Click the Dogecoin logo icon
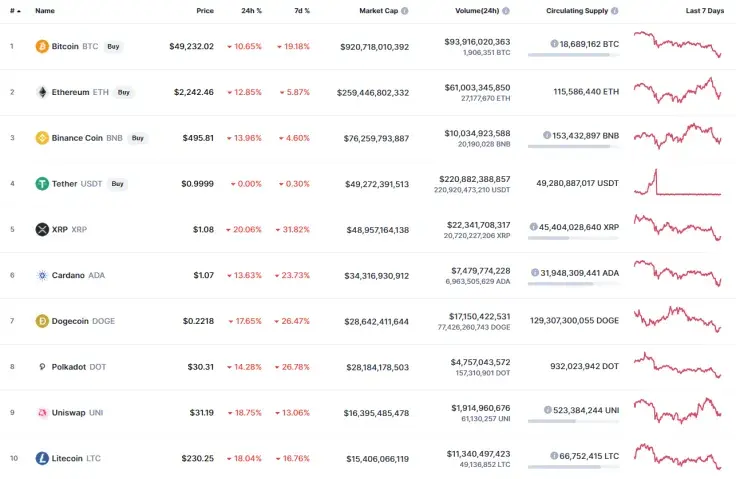 [42, 321]
